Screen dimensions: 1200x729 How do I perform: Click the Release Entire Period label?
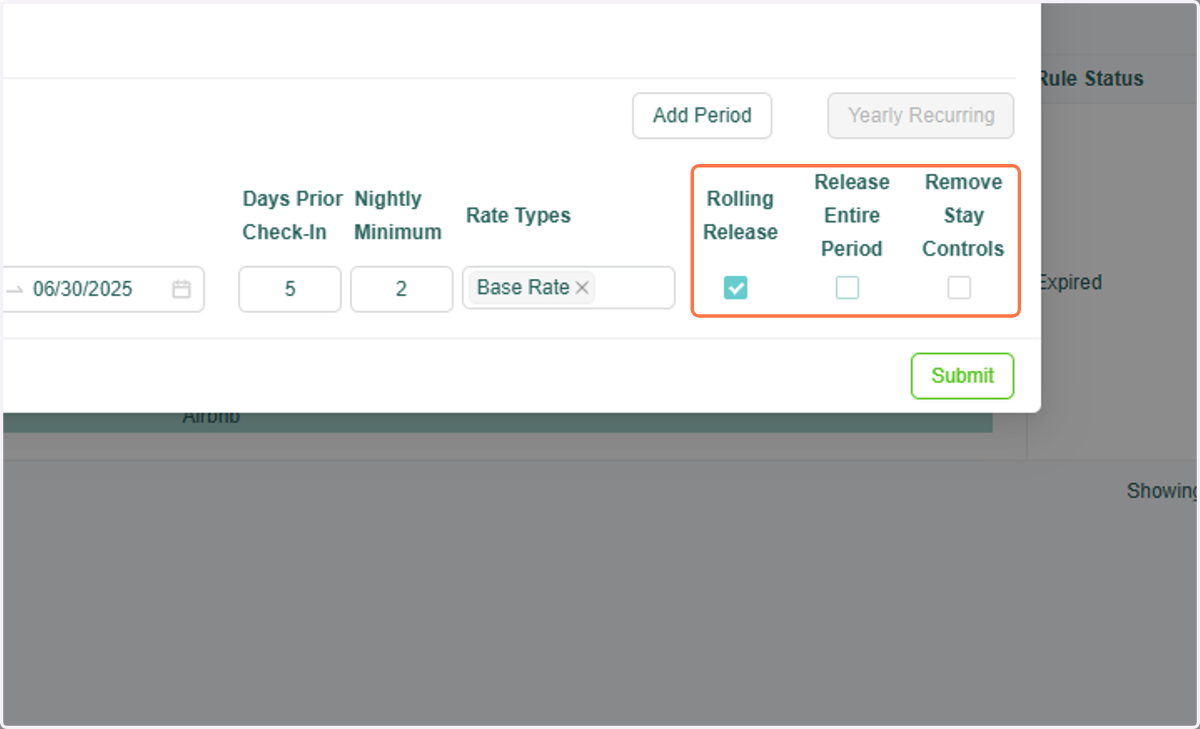(852, 215)
